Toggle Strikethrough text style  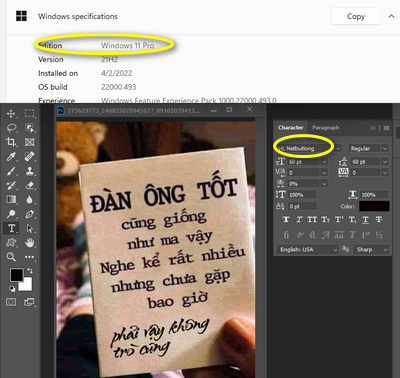pyautogui.click(x=379, y=219)
